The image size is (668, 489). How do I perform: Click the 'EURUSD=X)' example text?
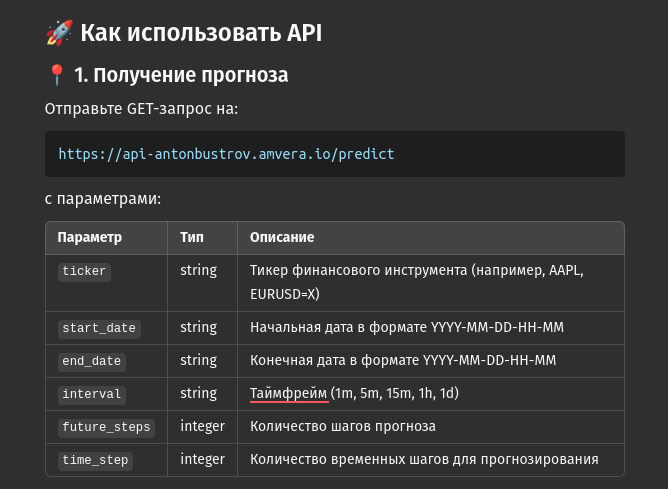click(x=285, y=294)
